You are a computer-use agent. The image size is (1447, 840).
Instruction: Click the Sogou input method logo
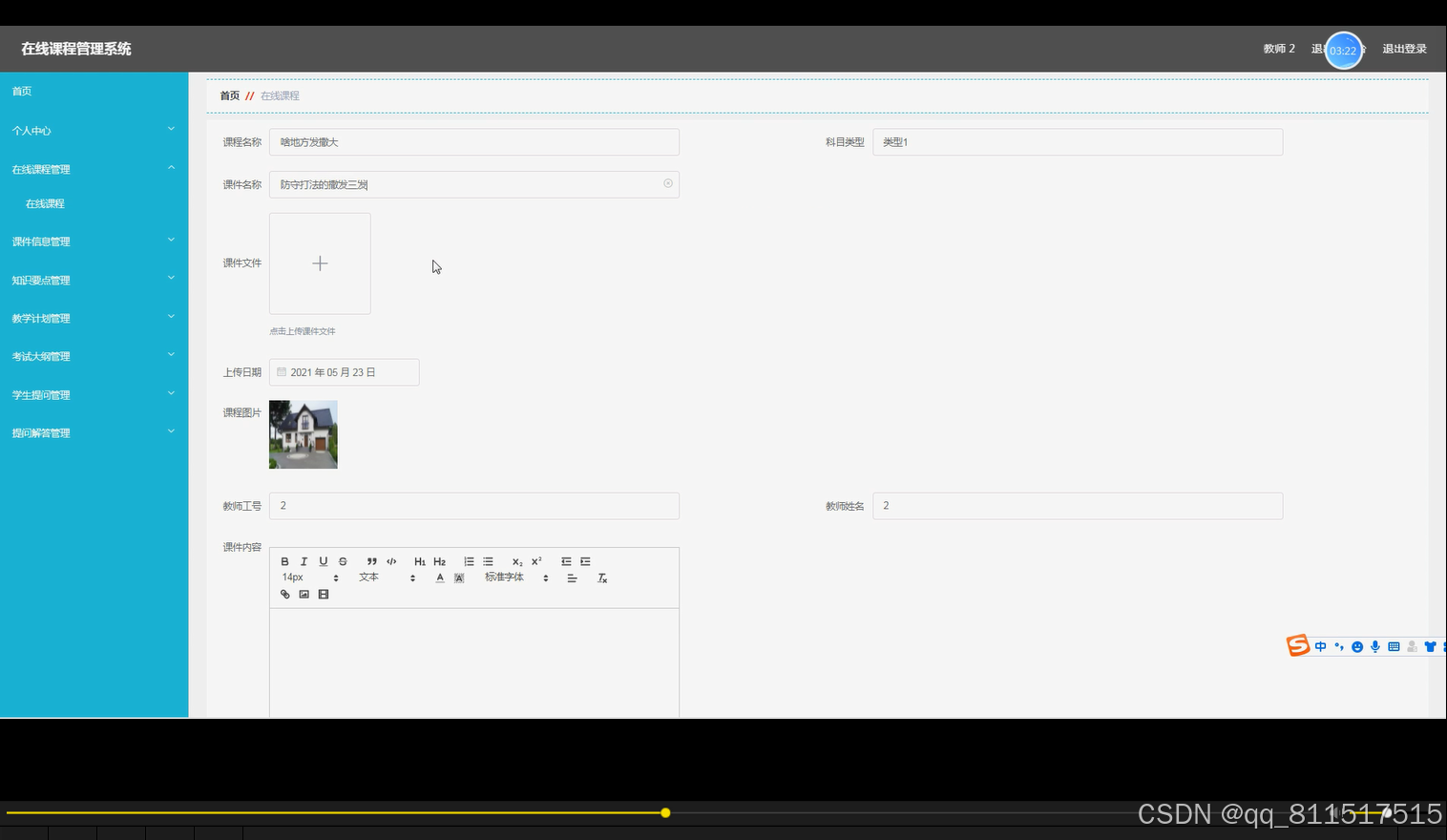tap(1298, 646)
